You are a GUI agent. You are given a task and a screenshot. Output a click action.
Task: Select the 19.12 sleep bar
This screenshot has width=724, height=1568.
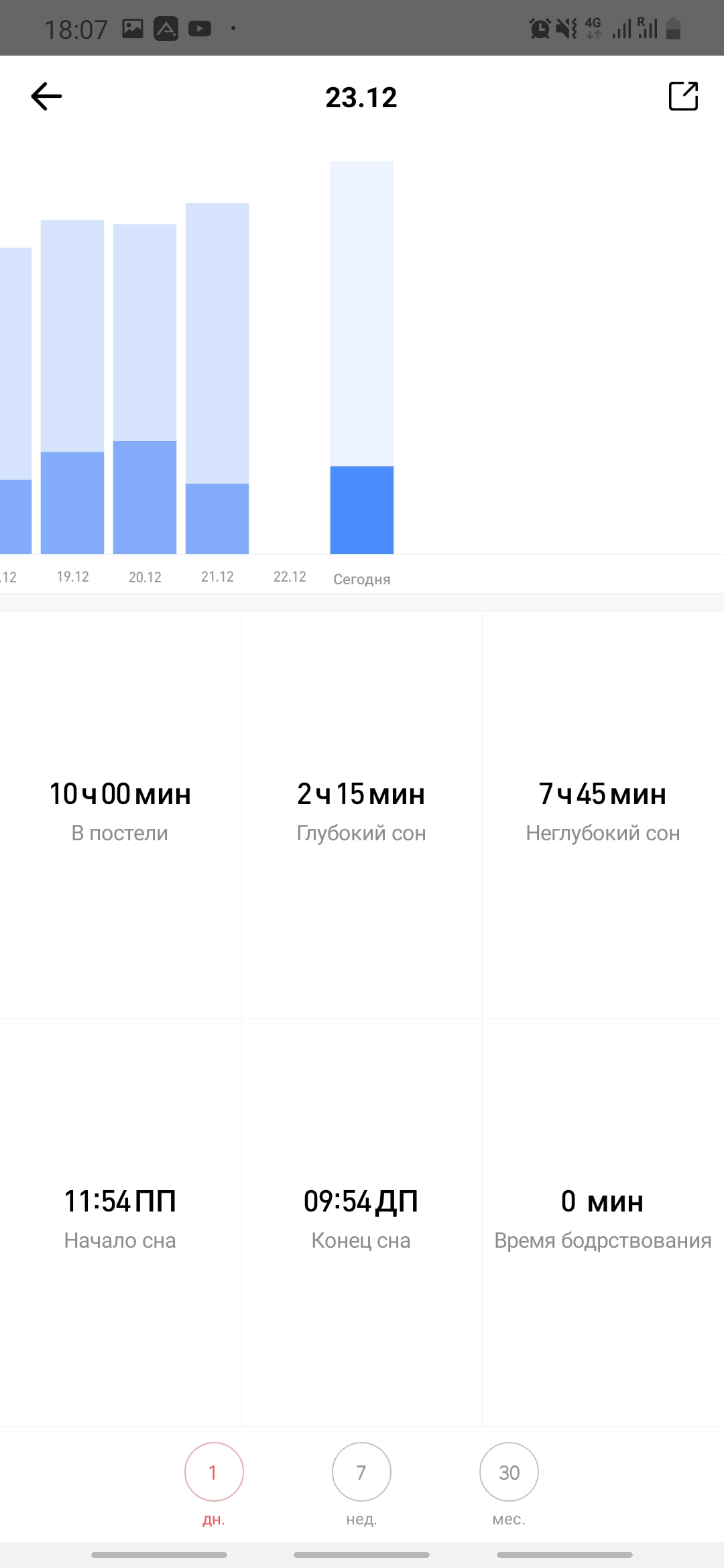pyautogui.click(x=72, y=387)
